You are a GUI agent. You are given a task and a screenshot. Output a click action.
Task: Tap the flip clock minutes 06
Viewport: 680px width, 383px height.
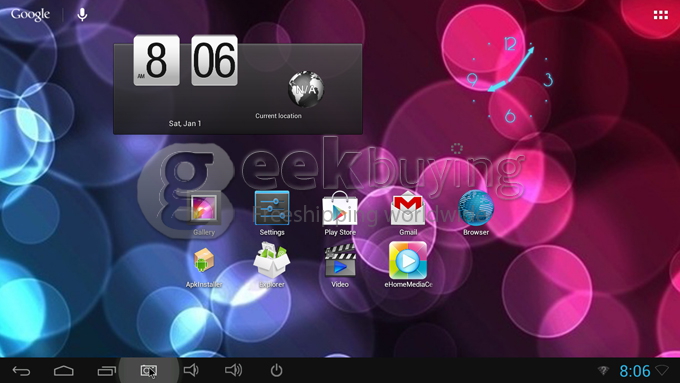click(x=215, y=60)
